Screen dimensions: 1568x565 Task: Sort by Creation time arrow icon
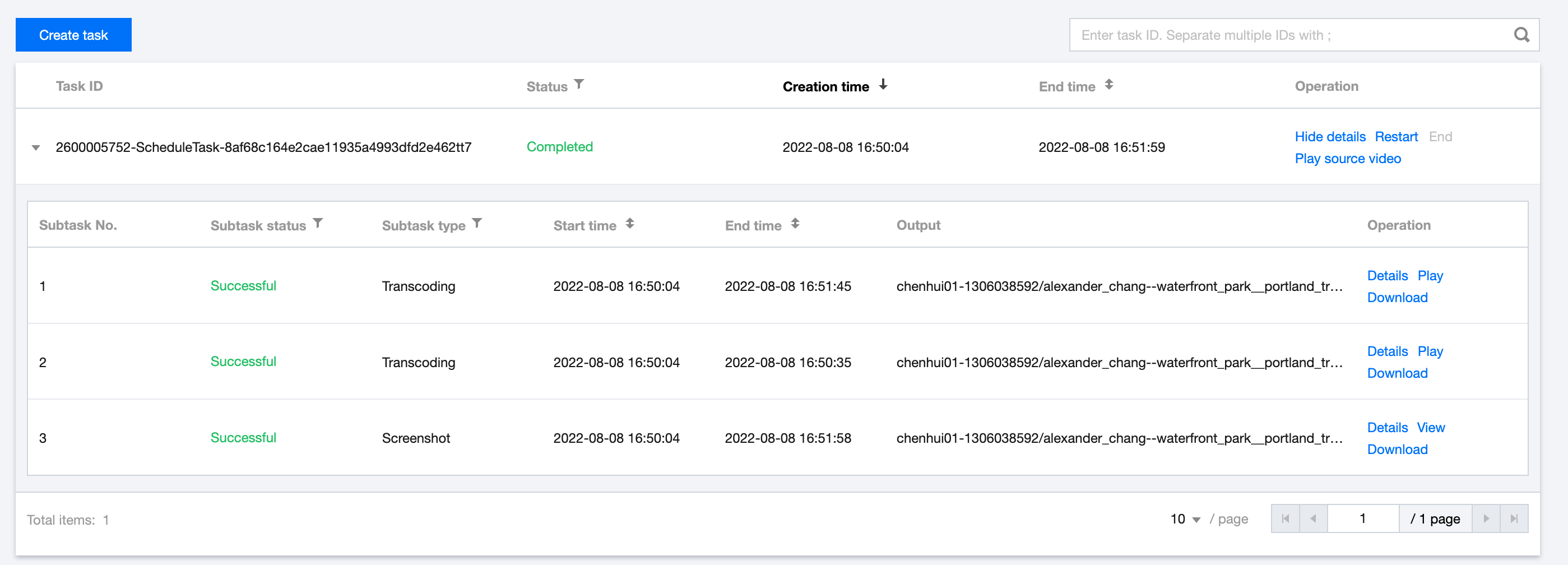tap(883, 85)
